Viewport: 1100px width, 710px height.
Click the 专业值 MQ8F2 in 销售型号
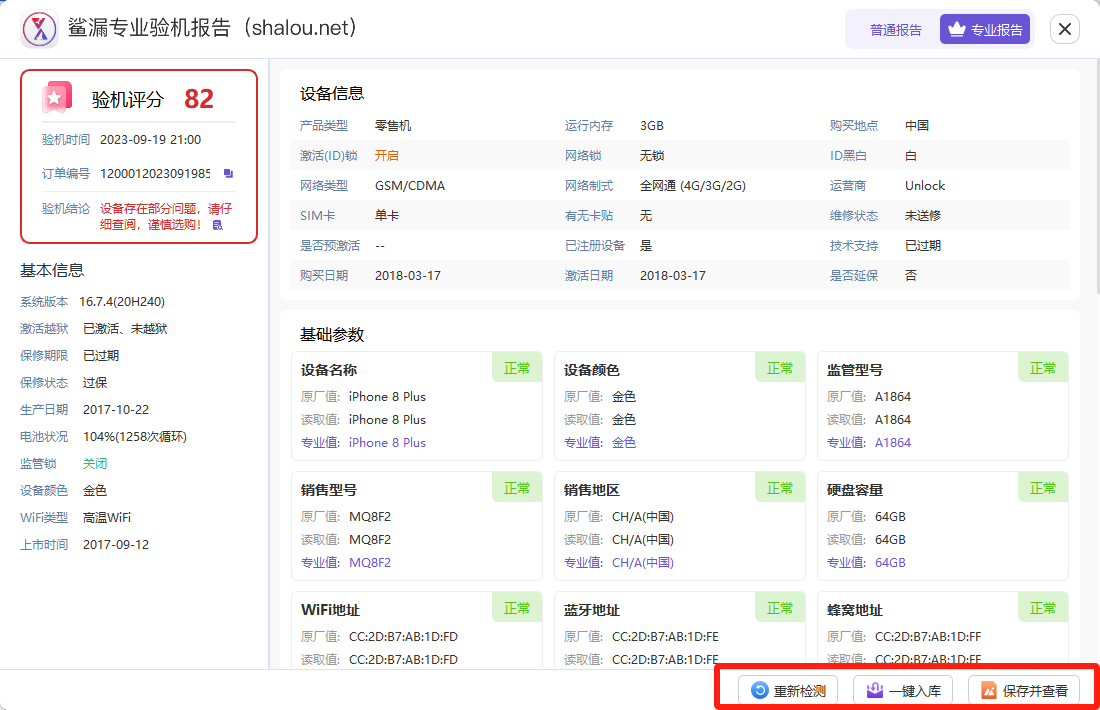pos(370,563)
